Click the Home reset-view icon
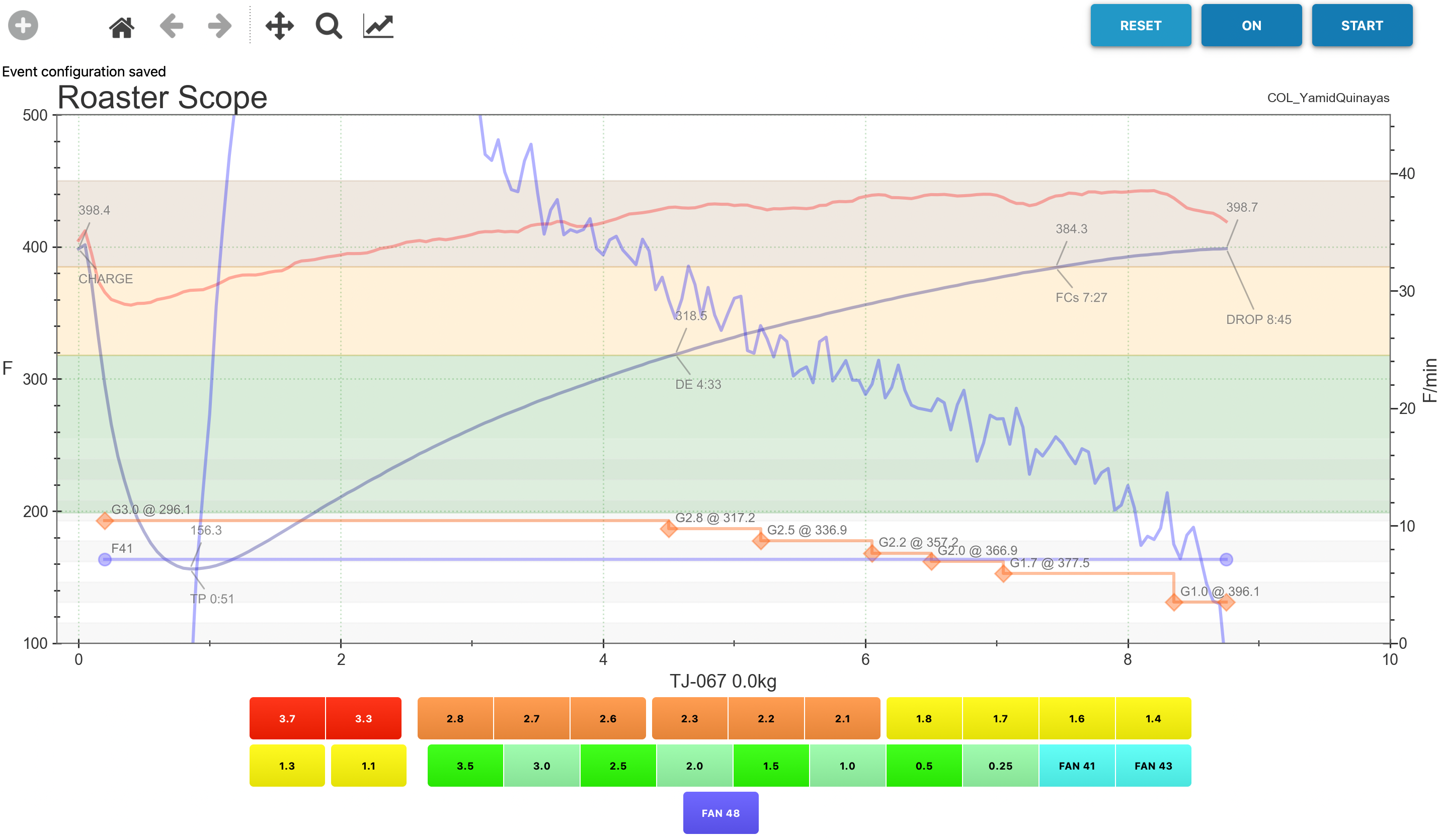 [x=122, y=26]
